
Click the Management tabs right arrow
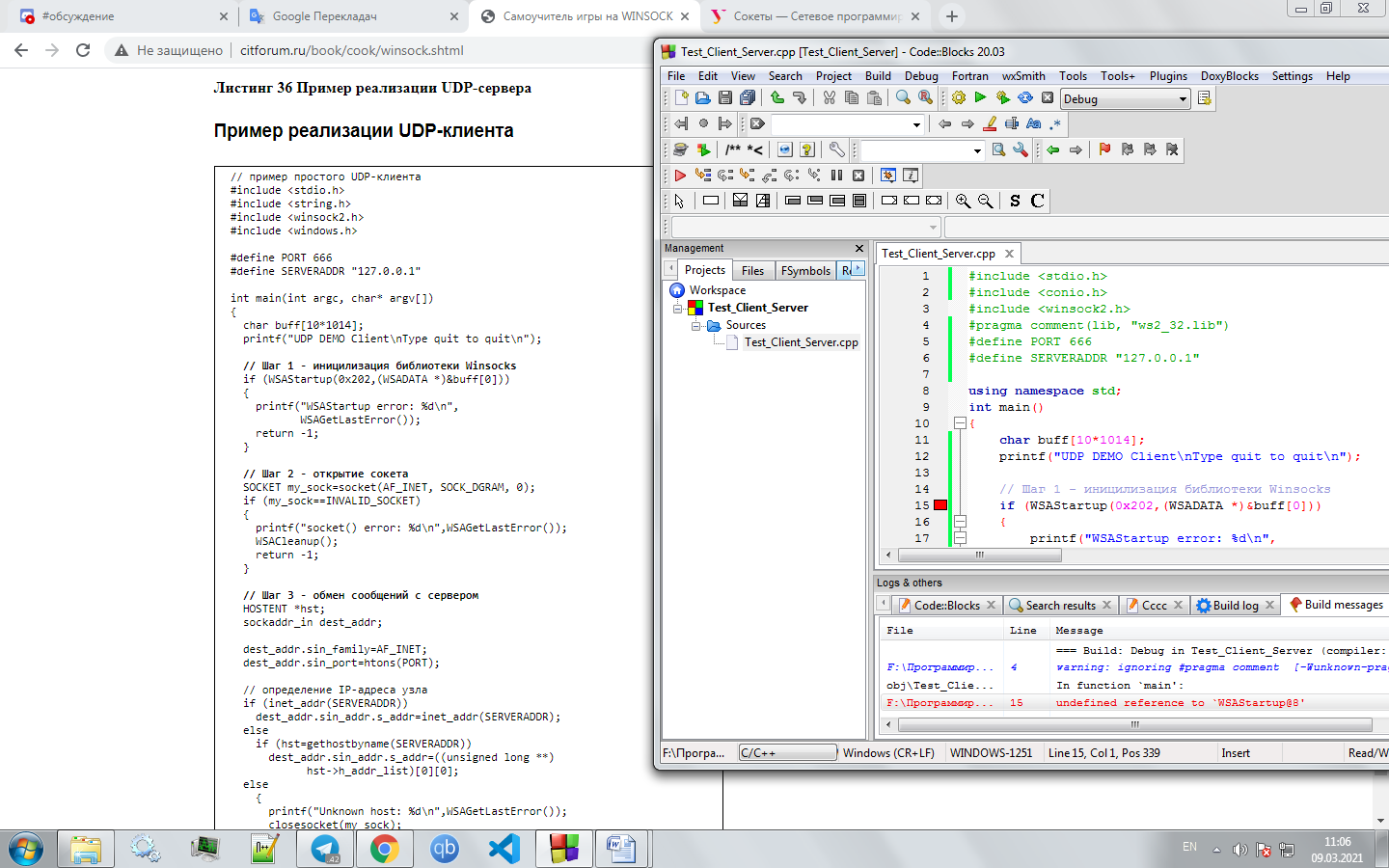tap(858, 269)
